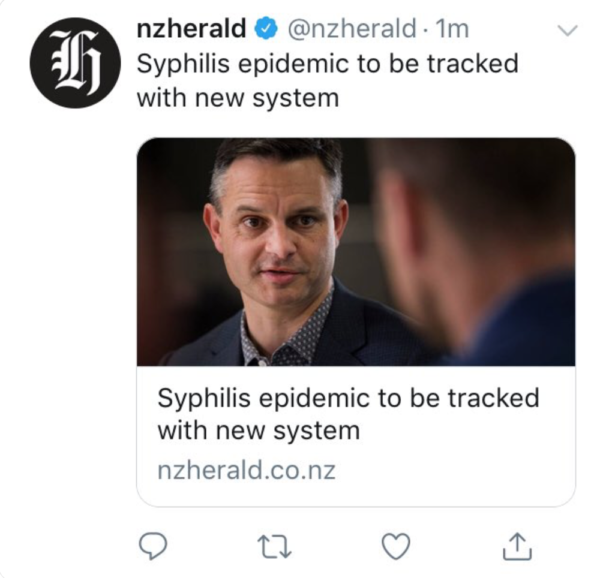This screenshot has width=600, height=578.
Task: Reply to the tweet
Action: 150,545
